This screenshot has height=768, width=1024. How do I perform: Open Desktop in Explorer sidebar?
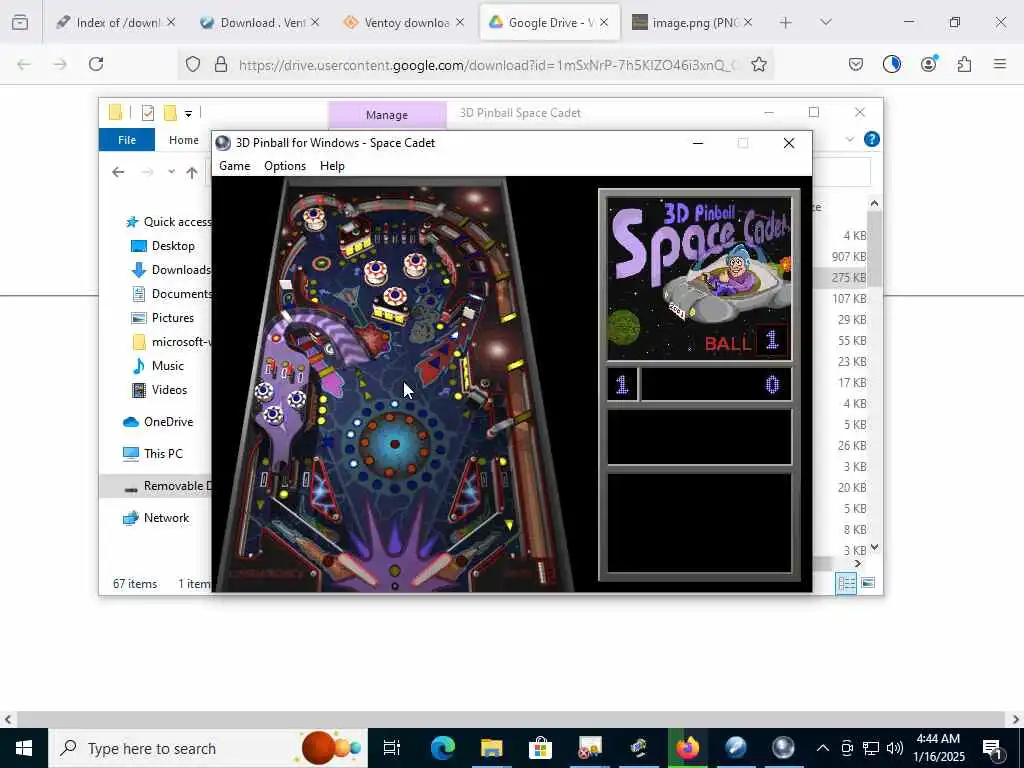(163, 246)
